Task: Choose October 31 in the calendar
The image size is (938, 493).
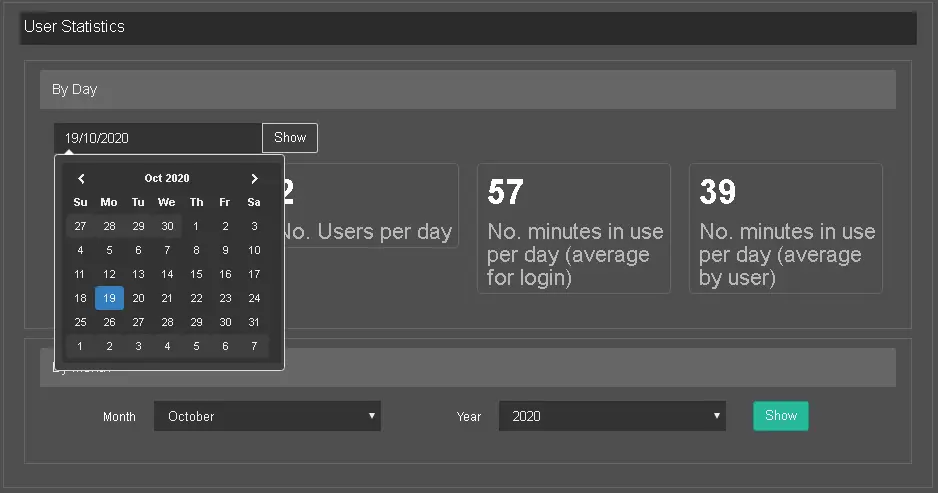Action: pos(254,322)
